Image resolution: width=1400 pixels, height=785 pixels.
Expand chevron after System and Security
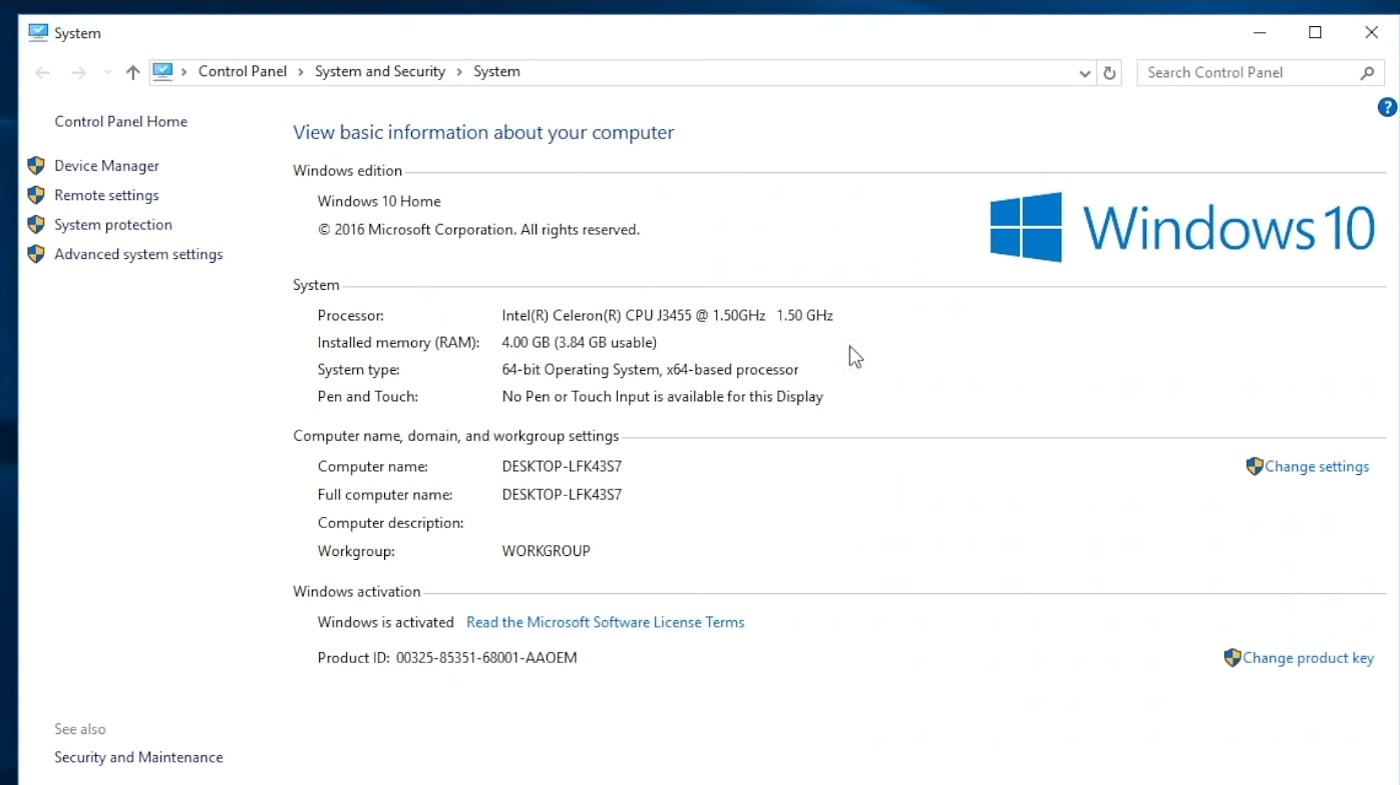coord(460,72)
